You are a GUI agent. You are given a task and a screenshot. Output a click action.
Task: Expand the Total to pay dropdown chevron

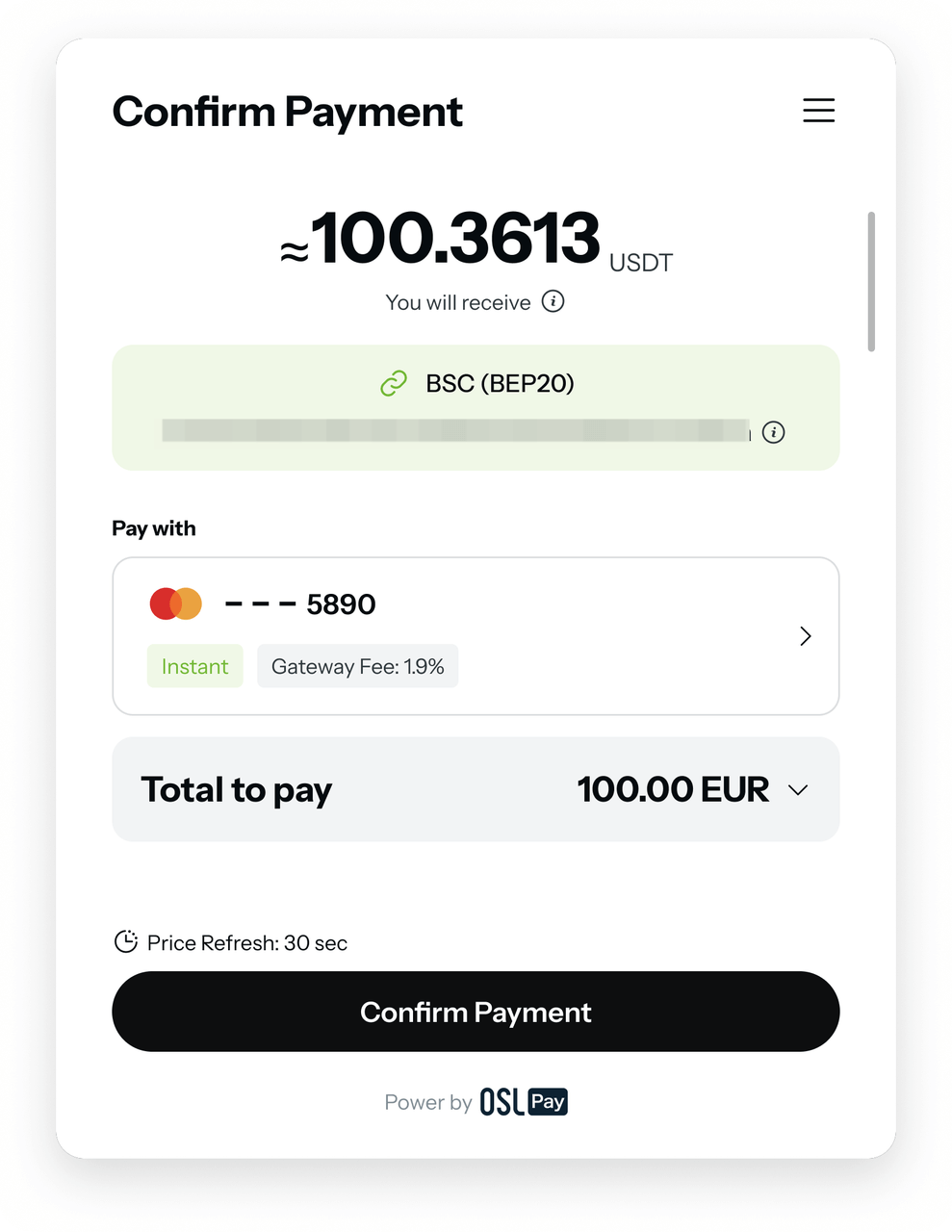pyautogui.click(x=797, y=790)
